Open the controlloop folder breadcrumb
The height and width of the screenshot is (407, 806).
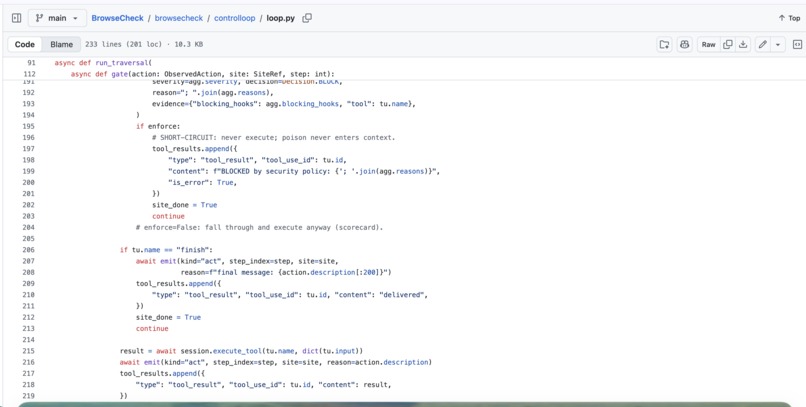[234, 18]
